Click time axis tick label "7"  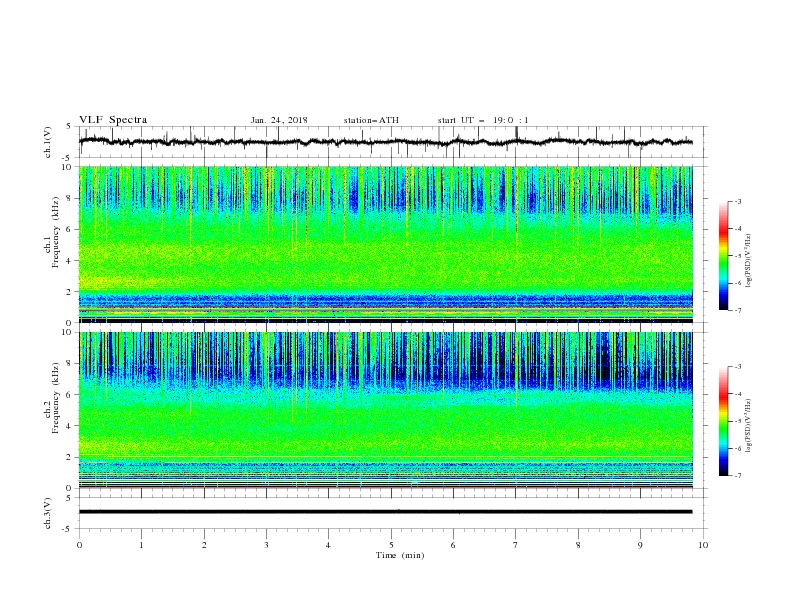516,545
